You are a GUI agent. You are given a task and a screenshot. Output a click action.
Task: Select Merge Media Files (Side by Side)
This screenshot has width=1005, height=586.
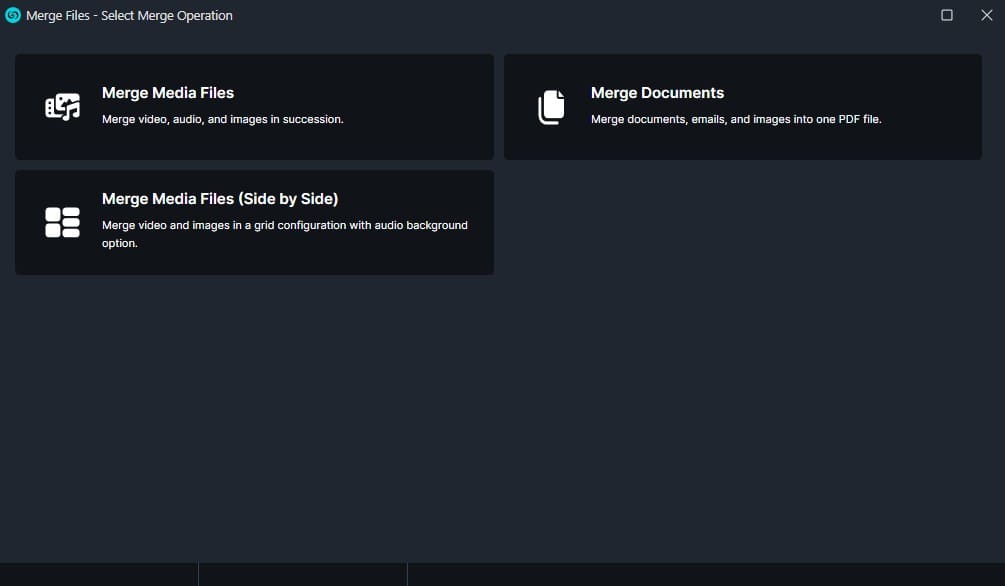tap(254, 222)
